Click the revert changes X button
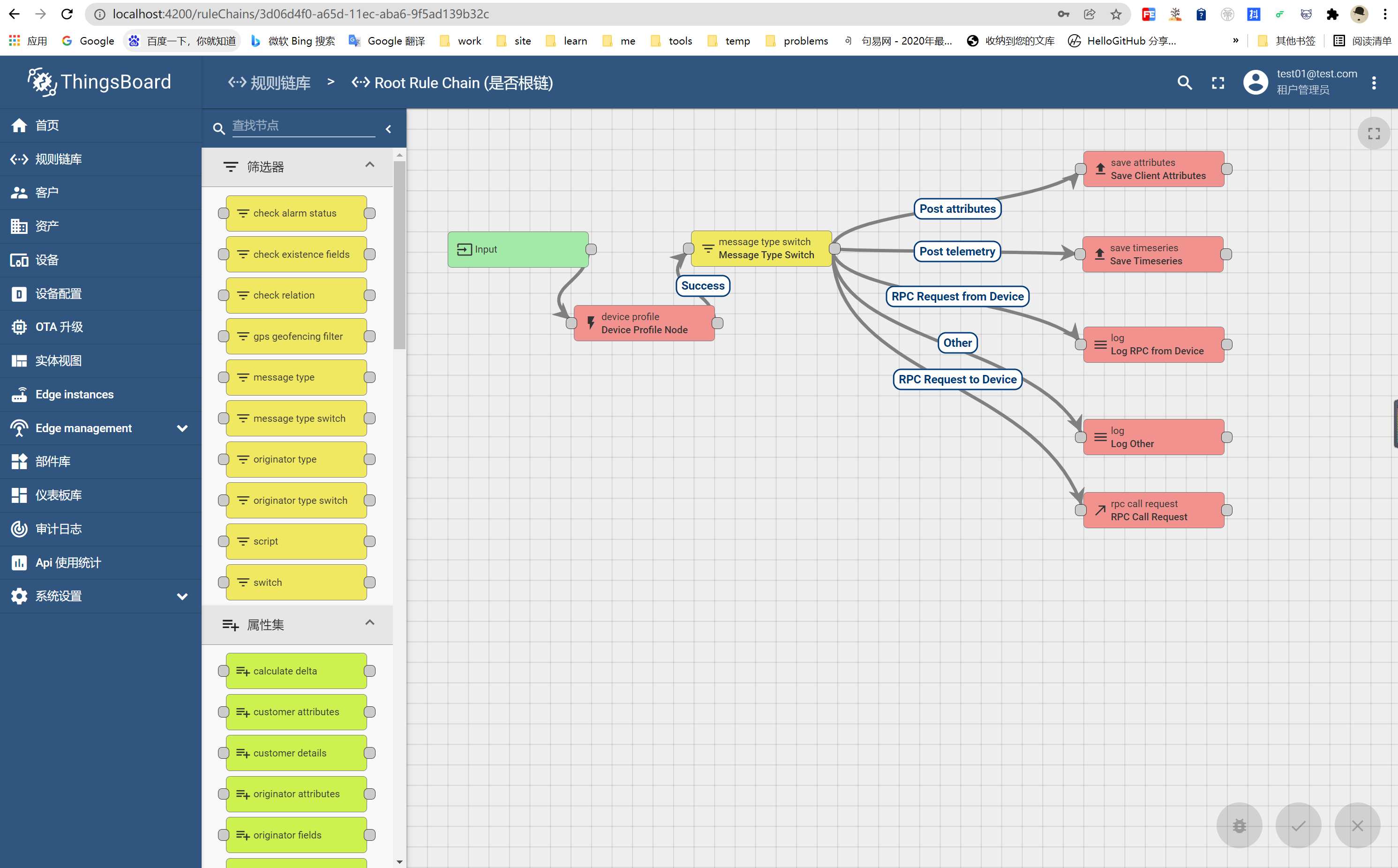 1357,825
